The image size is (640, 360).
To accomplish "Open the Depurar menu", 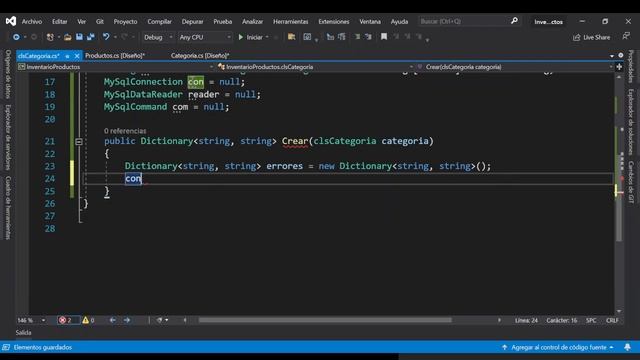I will pyautogui.click(x=192, y=22).
